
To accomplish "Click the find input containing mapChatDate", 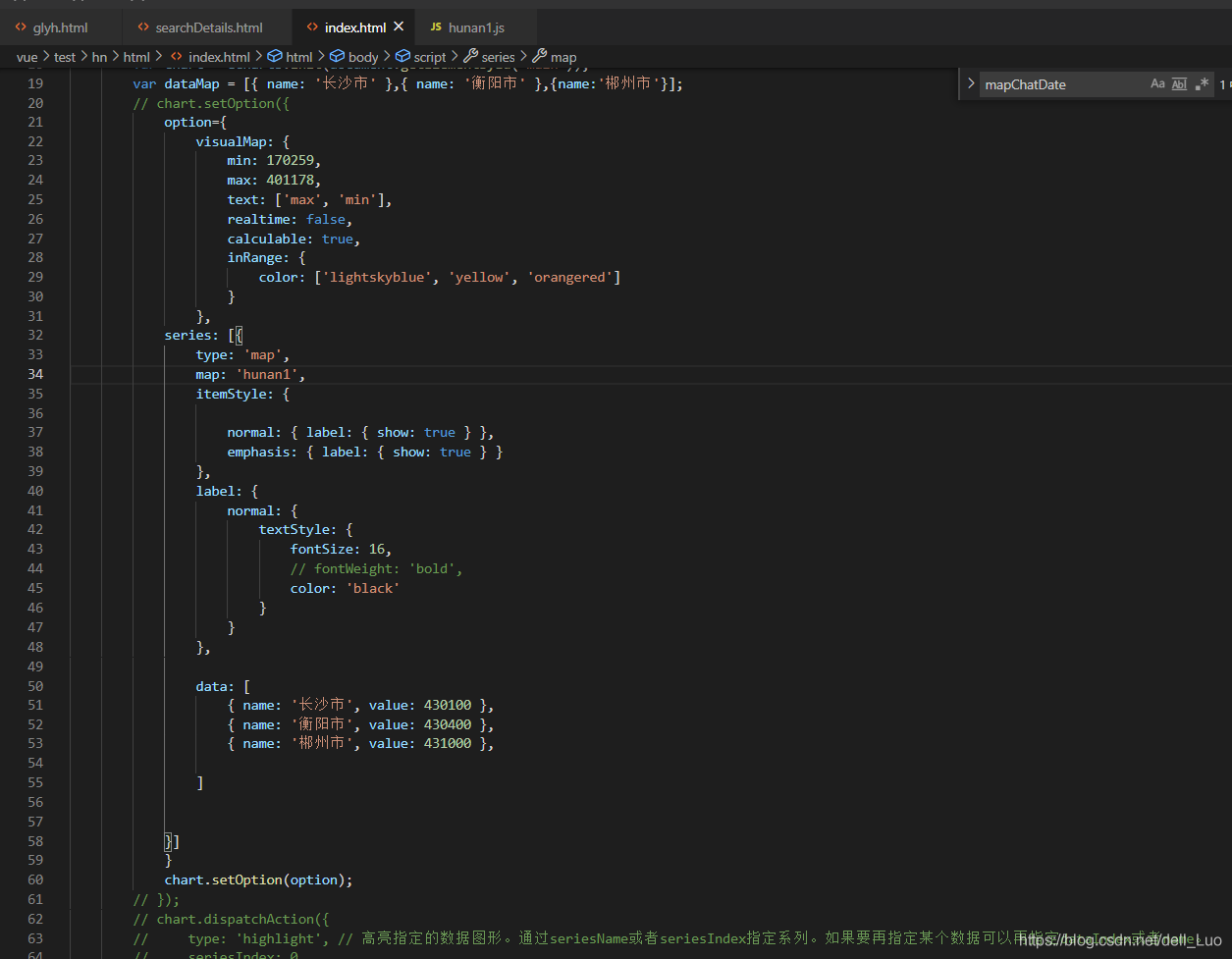I will point(1064,84).
